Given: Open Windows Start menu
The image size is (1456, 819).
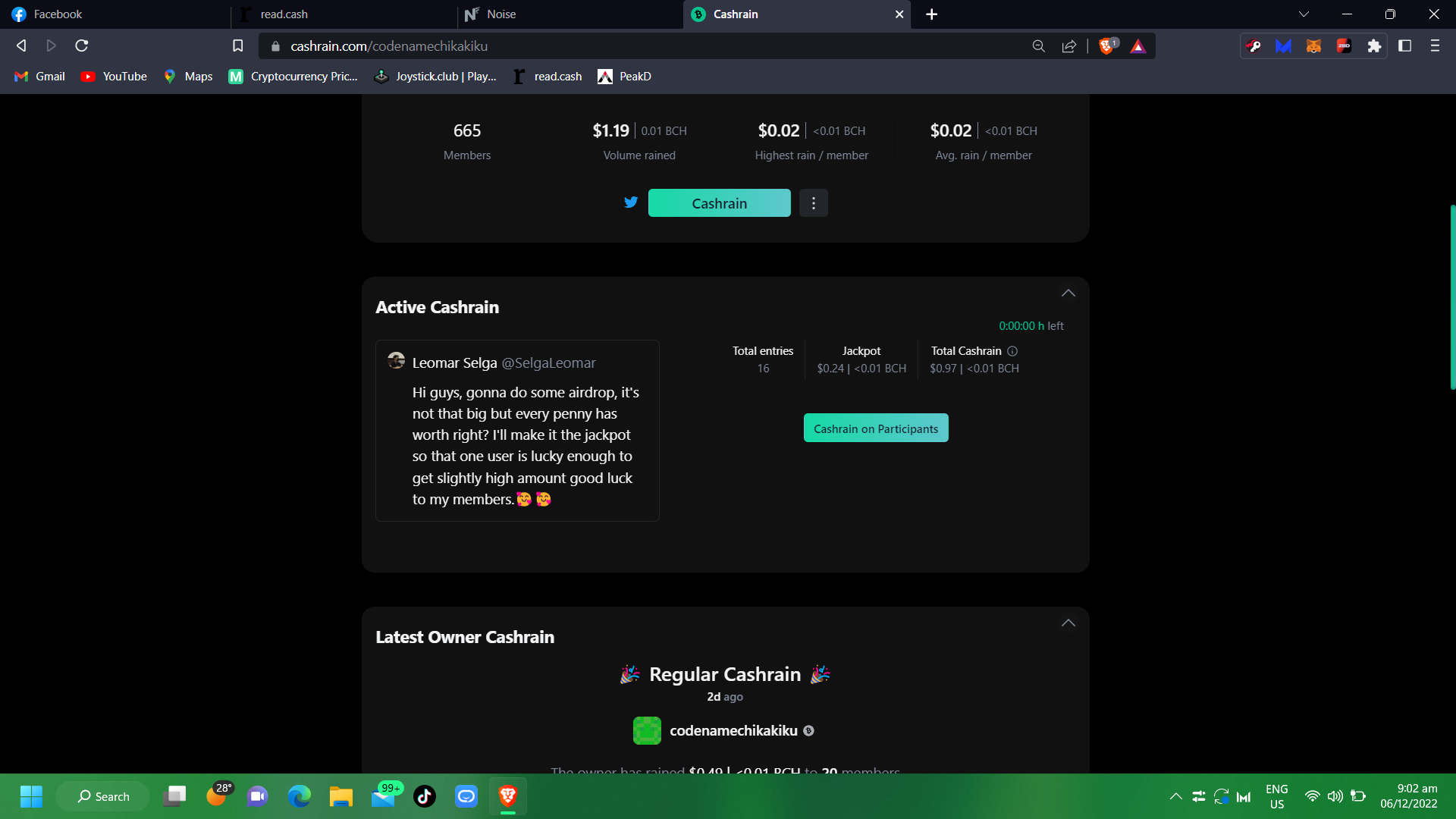Looking at the screenshot, I should click(31, 797).
